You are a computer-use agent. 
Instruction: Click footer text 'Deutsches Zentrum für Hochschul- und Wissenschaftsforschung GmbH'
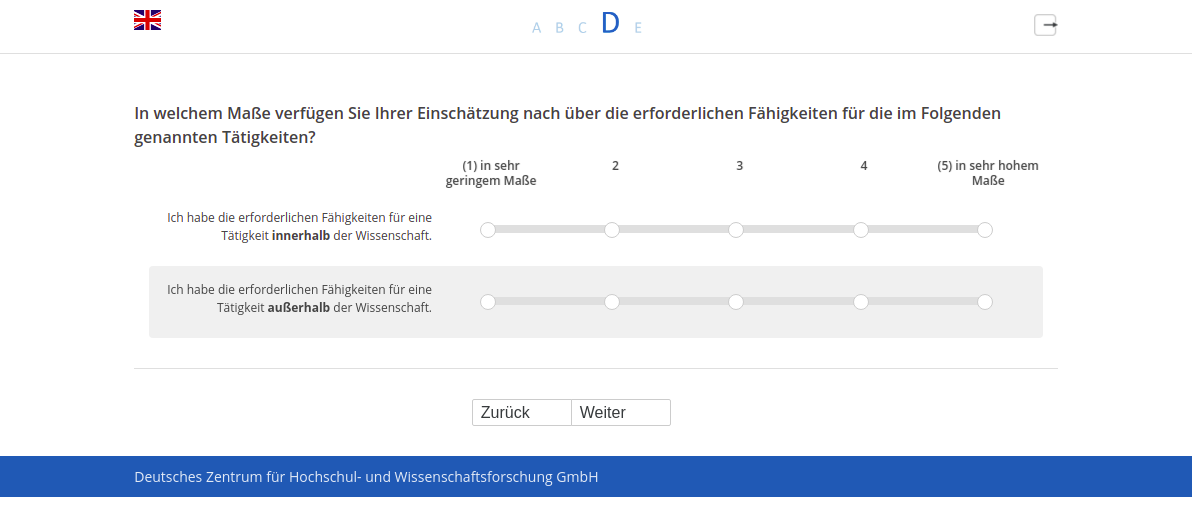click(x=366, y=477)
